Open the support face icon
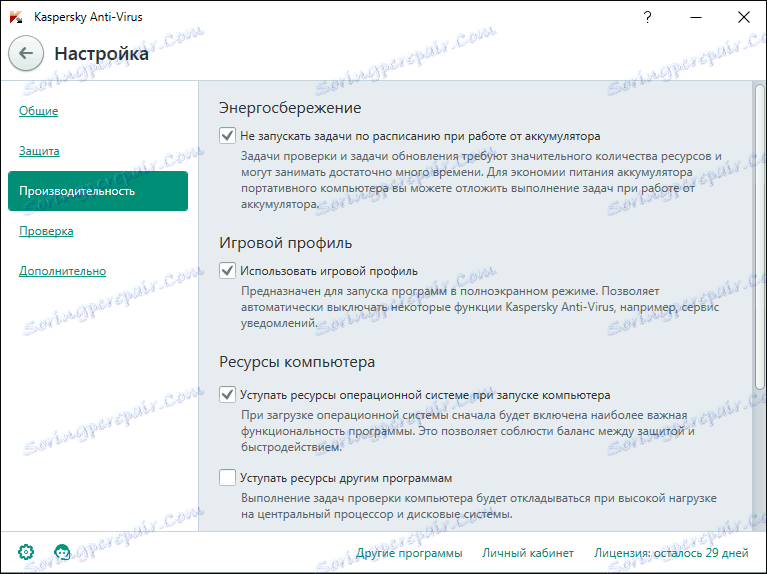The width and height of the screenshot is (767, 574). [x=62, y=552]
